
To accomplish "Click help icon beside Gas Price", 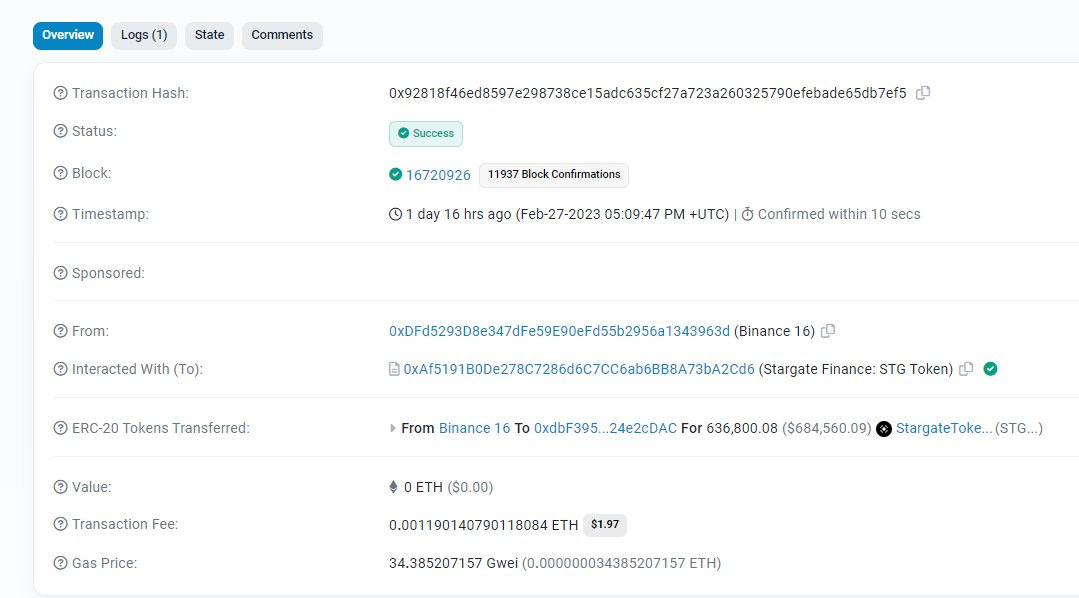I will (61, 563).
